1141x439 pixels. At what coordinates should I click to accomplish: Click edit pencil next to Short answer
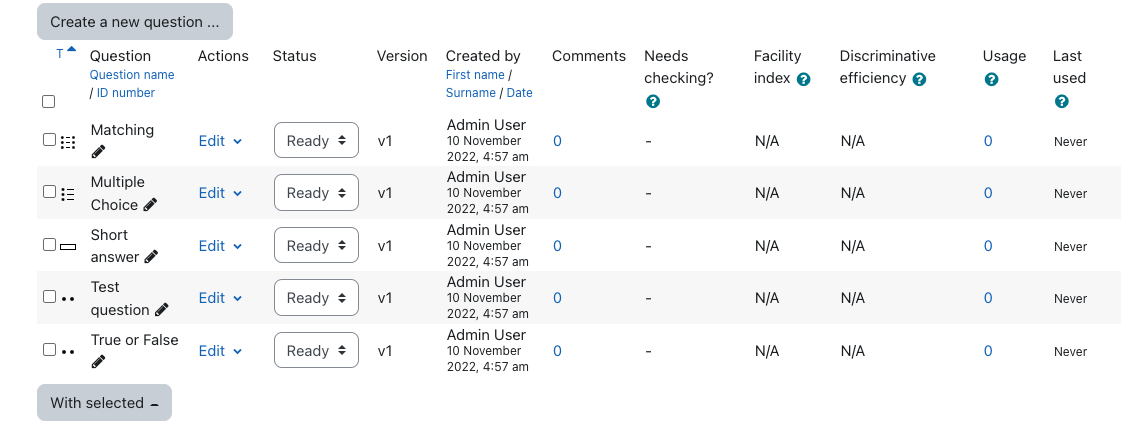click(x=151, y=257)
